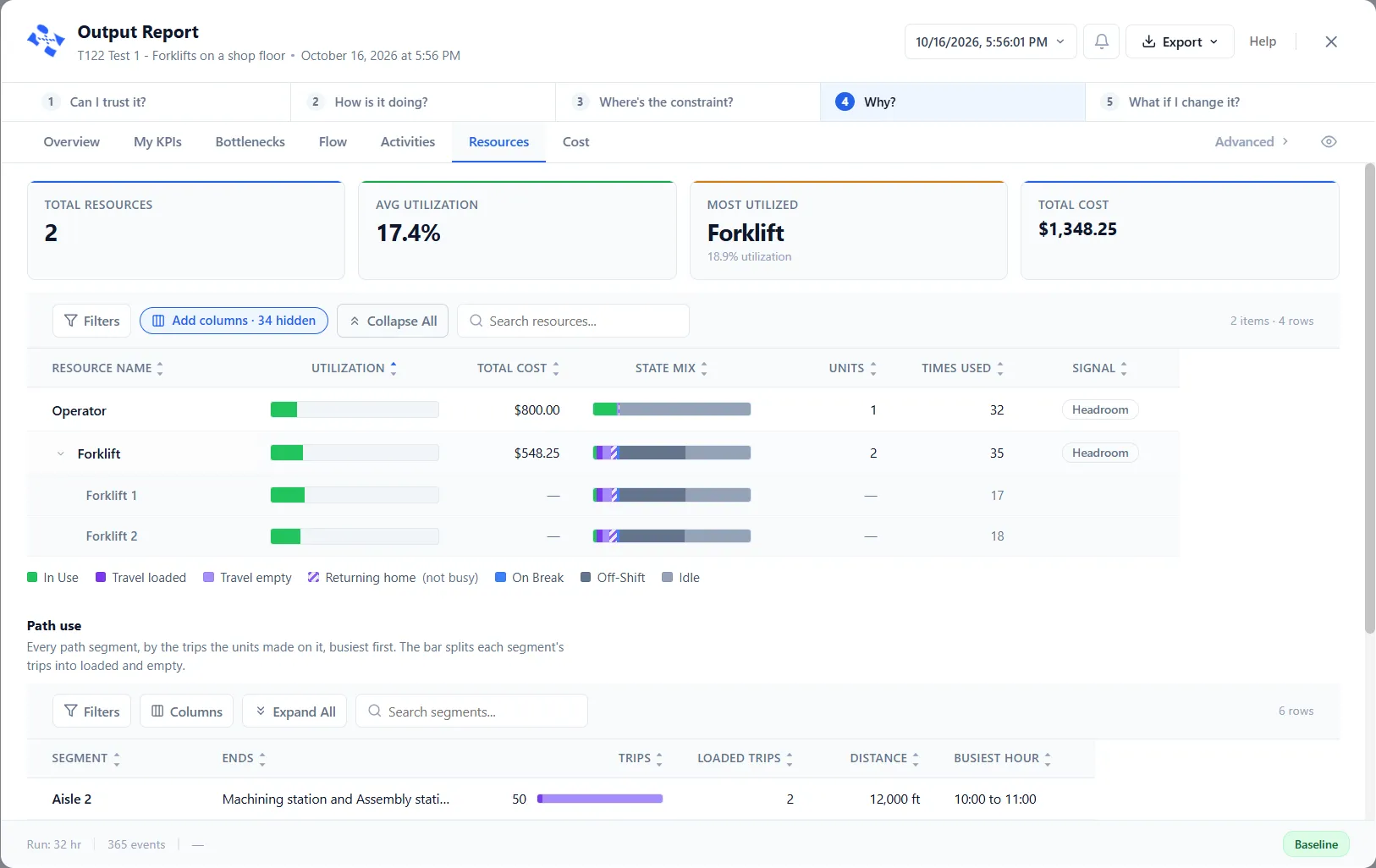Switch to the Cost tab

575,142
